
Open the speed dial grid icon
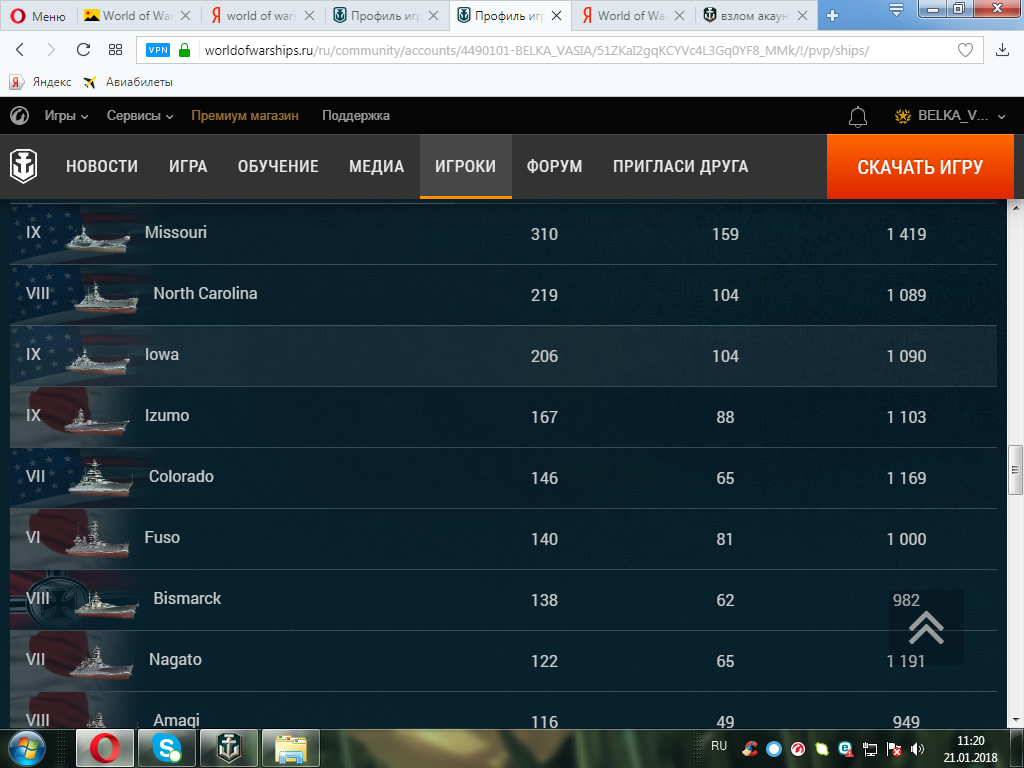pos(116,50)
